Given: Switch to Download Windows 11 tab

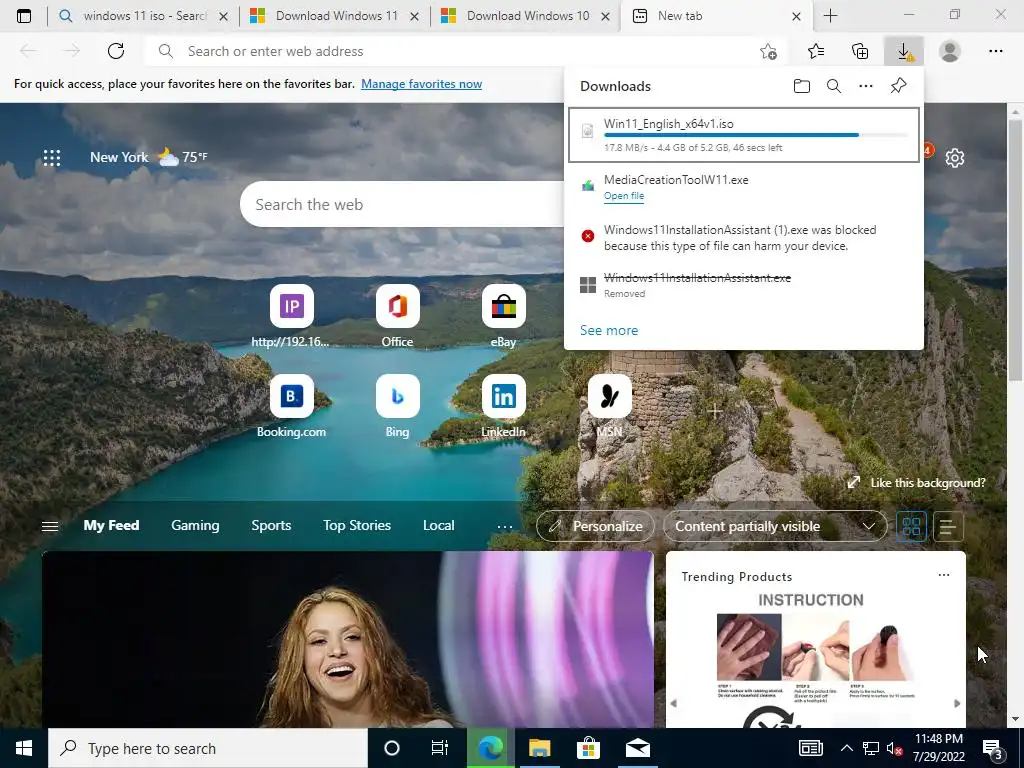Looking at the screenshot, I should [x=334, y=16].
